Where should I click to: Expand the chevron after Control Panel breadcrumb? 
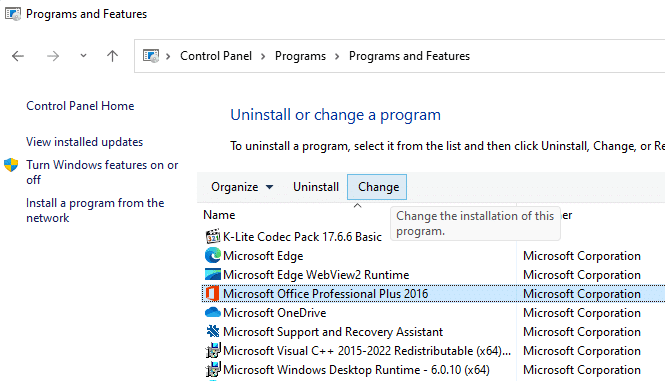pos(263,56)
